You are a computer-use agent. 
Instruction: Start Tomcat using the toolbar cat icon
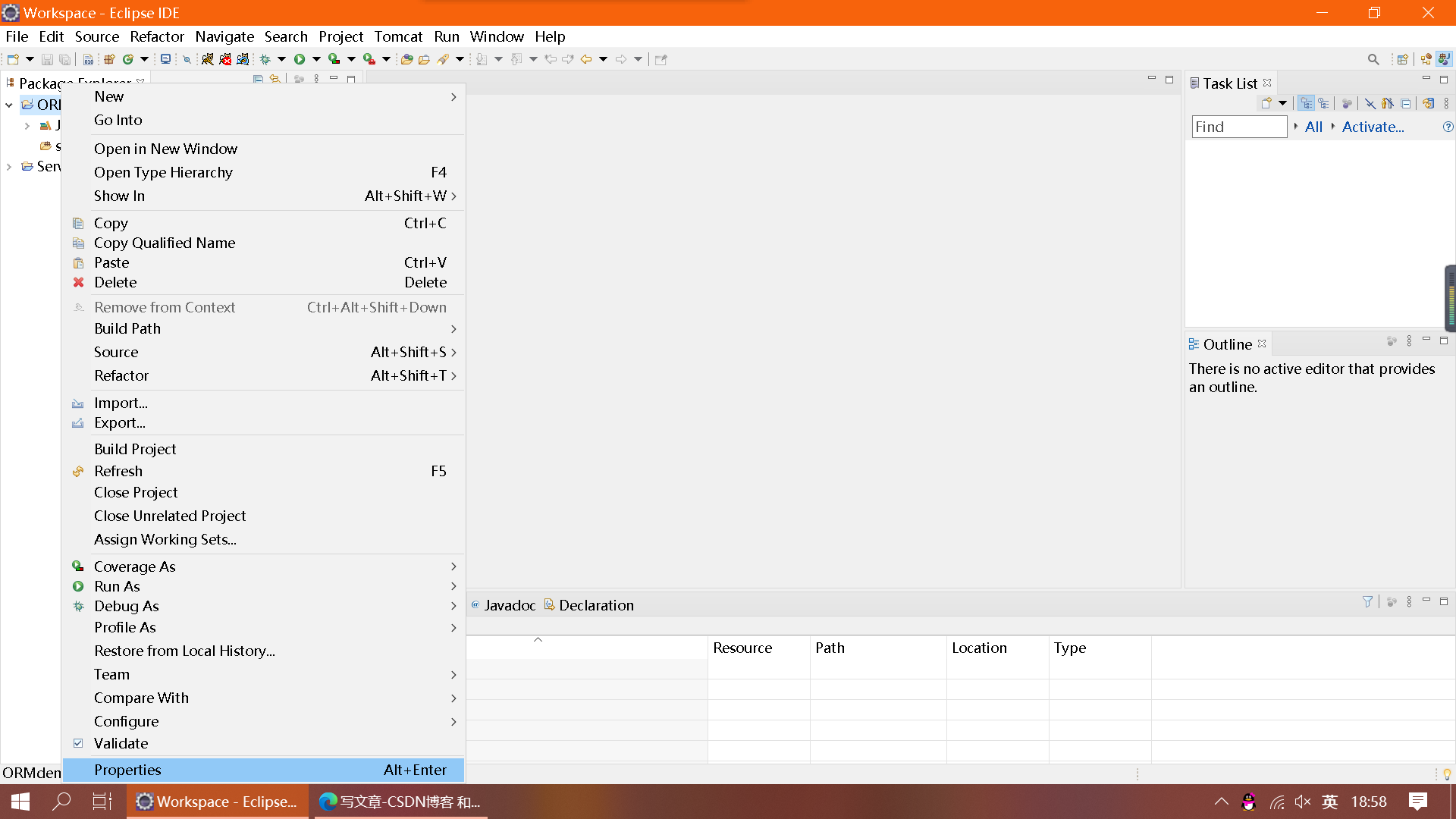pyautogui.click(x=207, y=59)
